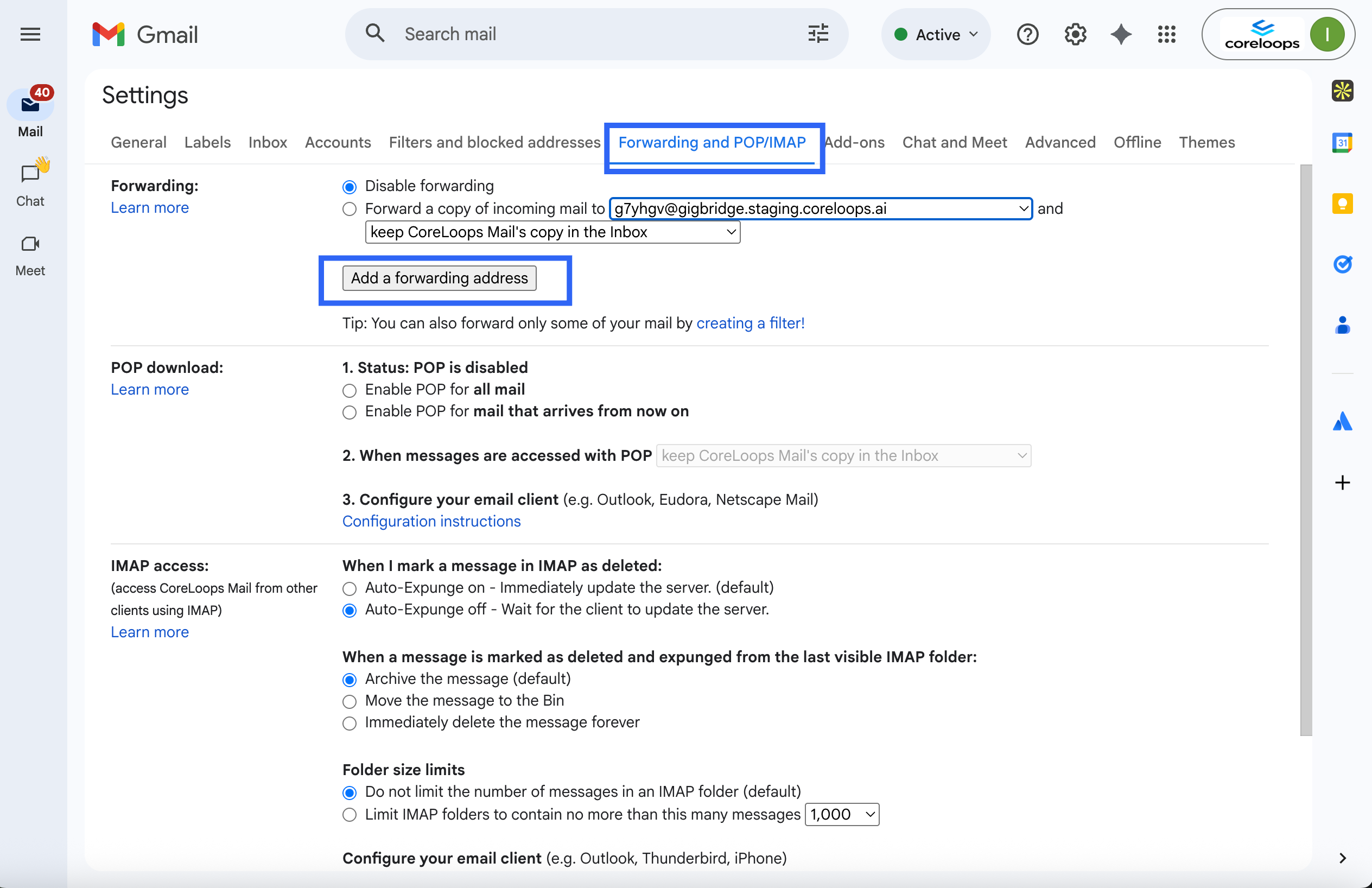Open the yellow asterisk add-on in side panel

tap(1342, 91)
